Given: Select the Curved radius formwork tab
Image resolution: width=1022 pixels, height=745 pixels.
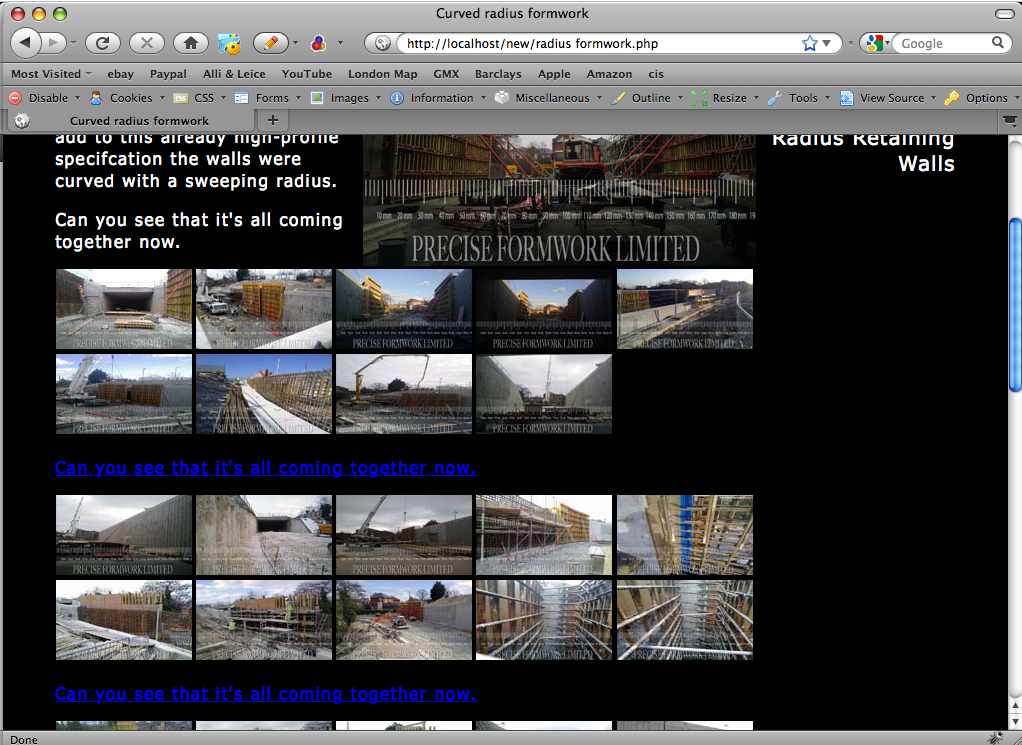Looking at the screenshot, I should [130, 120].
